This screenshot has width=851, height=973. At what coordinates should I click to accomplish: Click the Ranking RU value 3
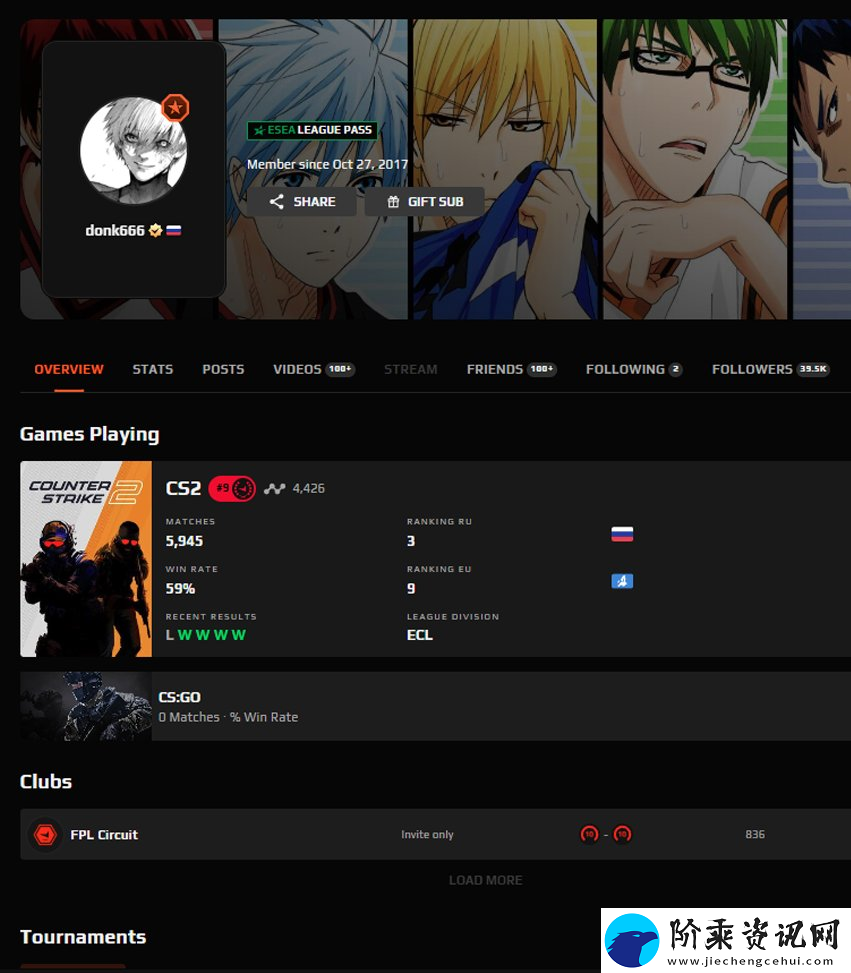[x=411, y=541]
